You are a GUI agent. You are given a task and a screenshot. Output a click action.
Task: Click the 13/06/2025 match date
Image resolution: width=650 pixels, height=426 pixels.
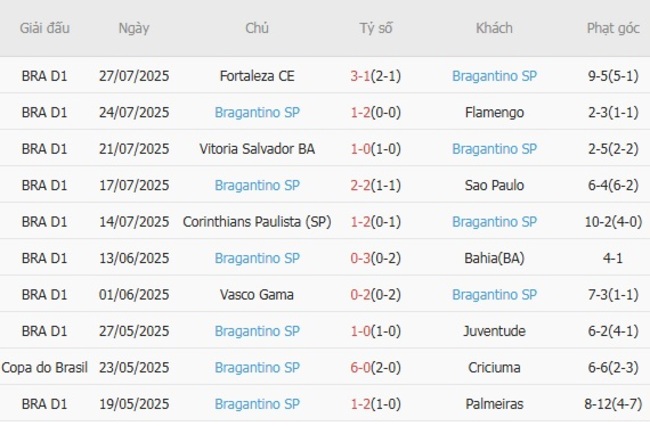pyautogui.click(x=134, y=258)
